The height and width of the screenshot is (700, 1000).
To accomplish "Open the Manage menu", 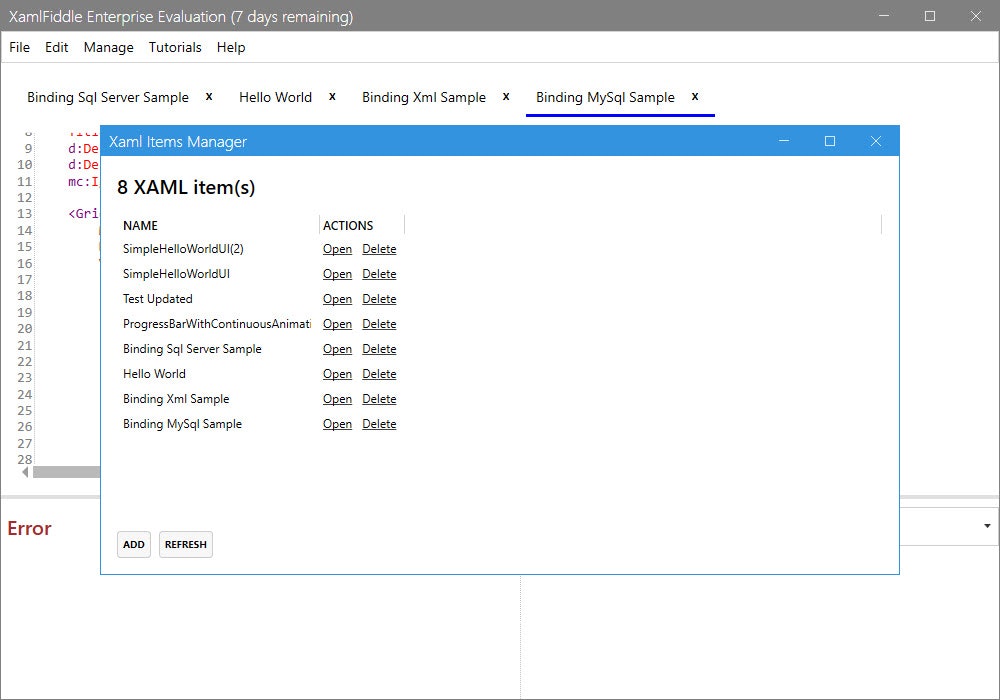I will point(108,47).
